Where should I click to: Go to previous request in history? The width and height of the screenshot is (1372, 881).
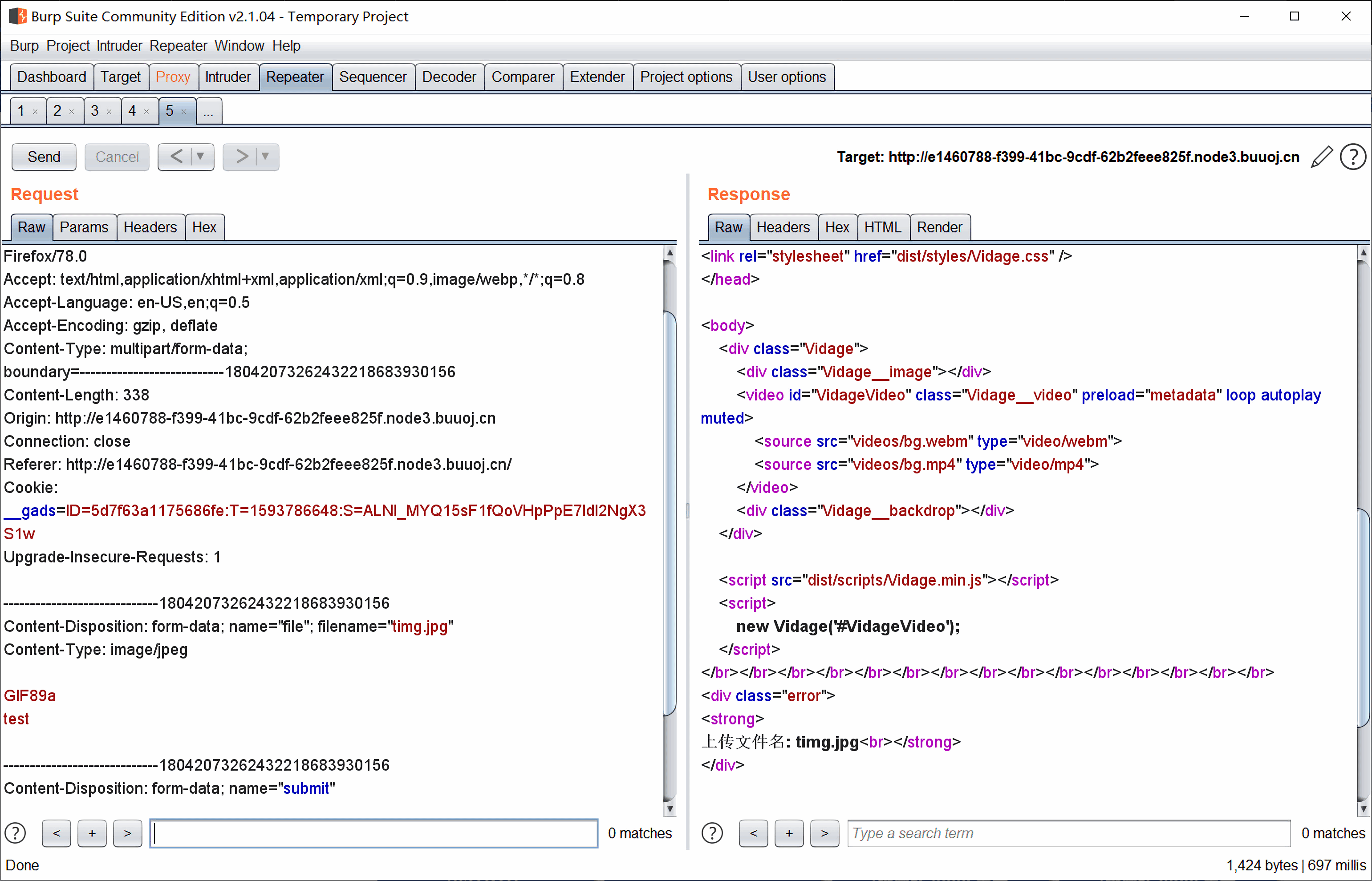(176, 157)
